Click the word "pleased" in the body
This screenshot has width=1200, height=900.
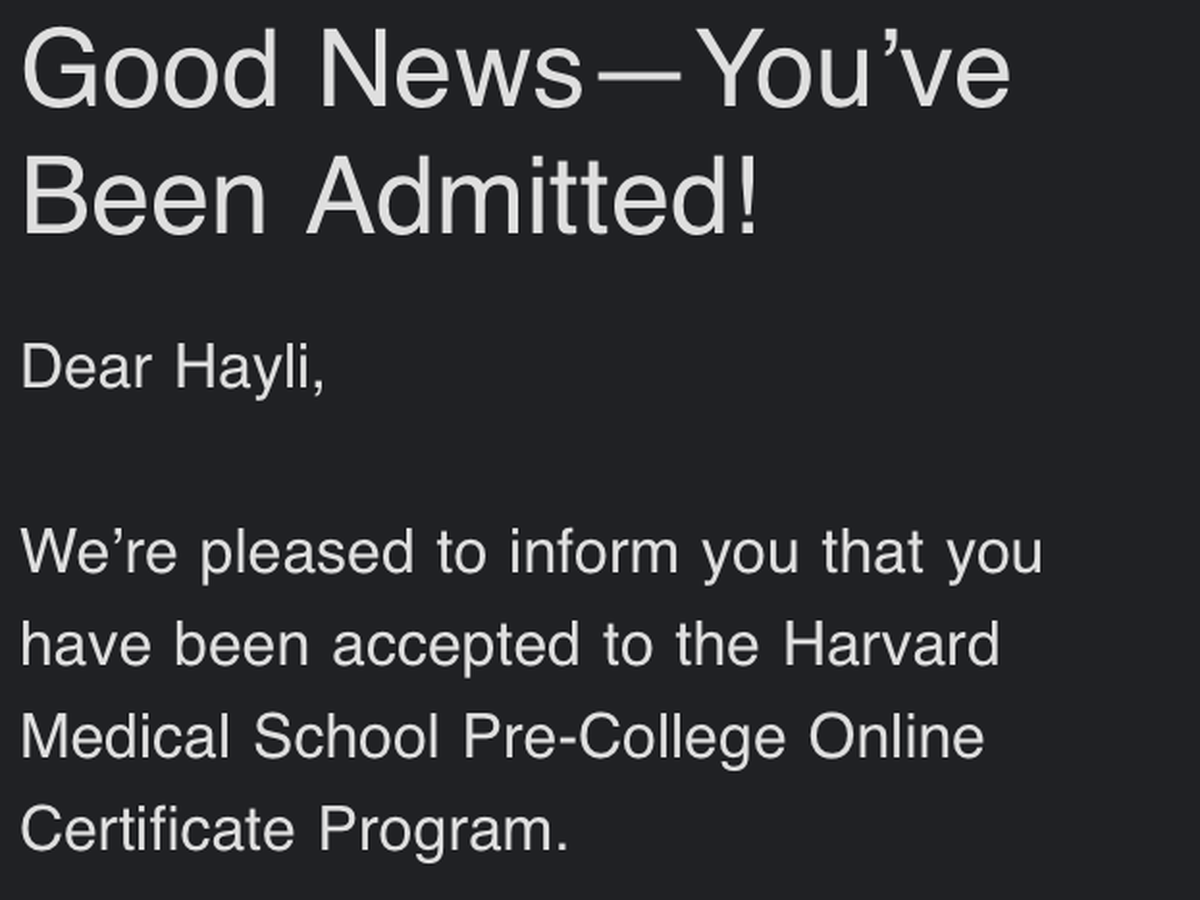click(x=307, y=553)
